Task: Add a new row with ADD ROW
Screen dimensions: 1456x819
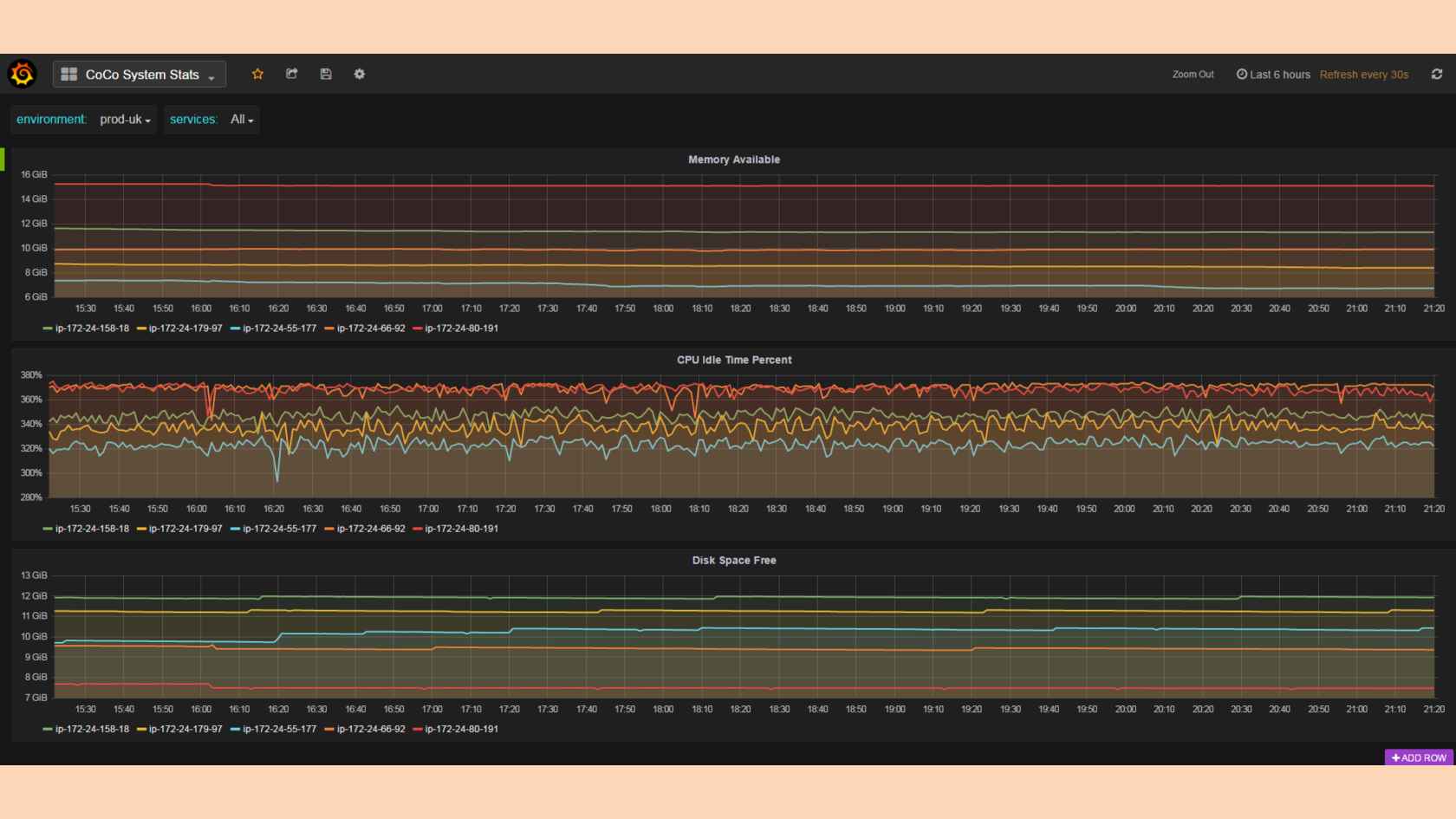Action: click(x=1419, y=757)
